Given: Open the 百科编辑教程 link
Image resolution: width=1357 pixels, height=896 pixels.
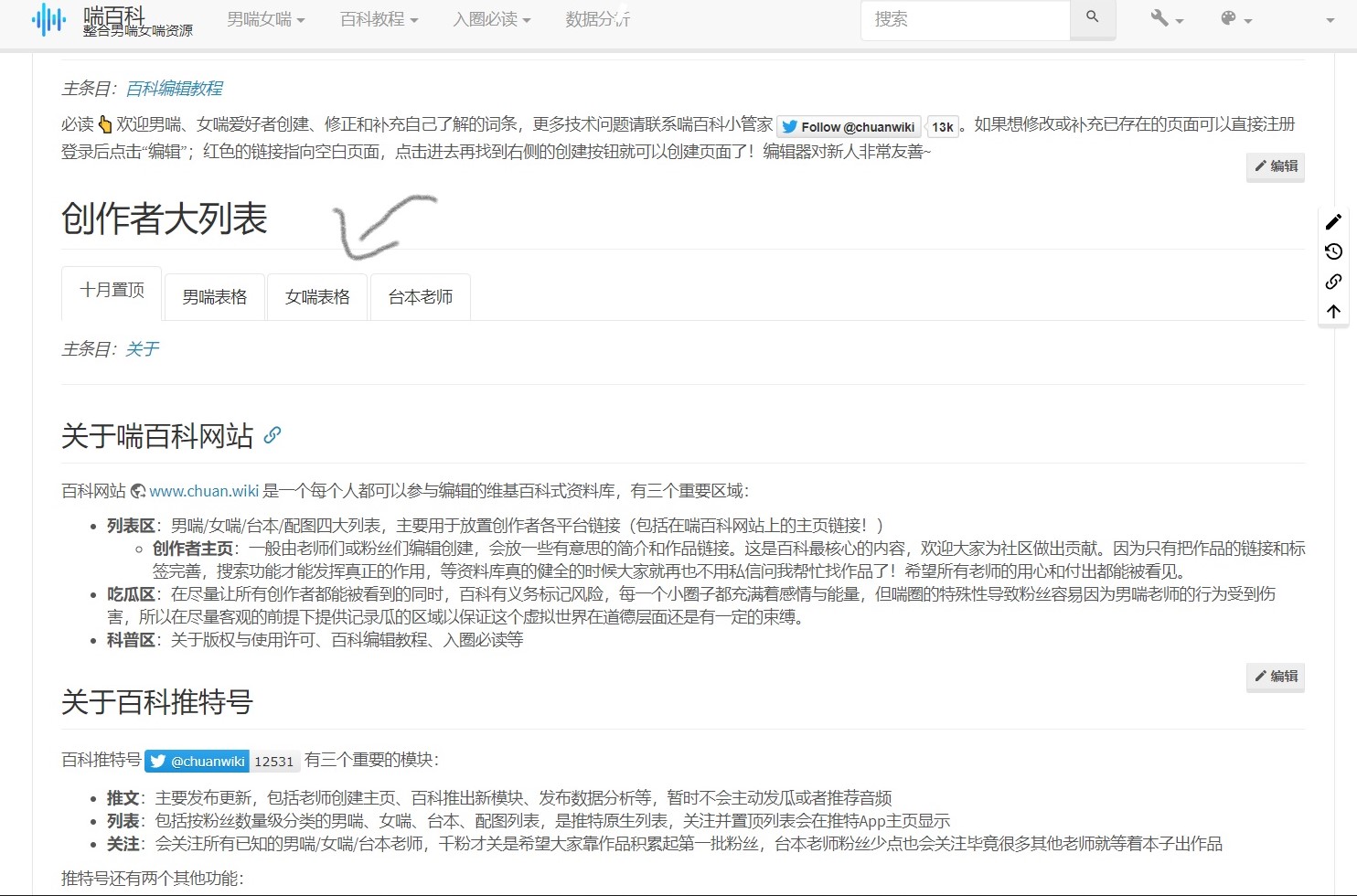Looking at the screenshot, I should [174, 89].
